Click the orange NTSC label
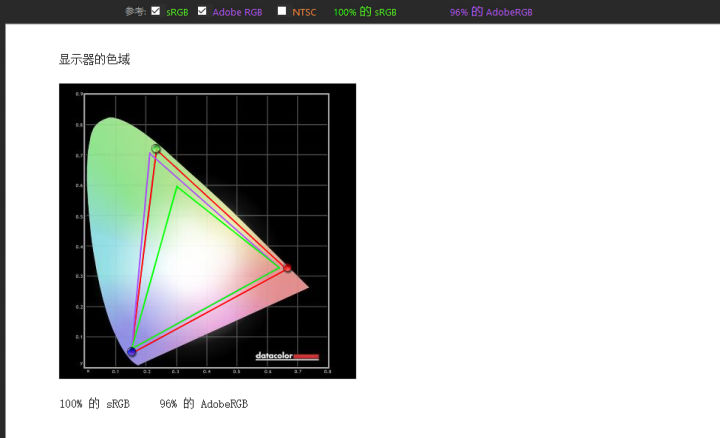The image size is (720, 438). tap(304, 12)
